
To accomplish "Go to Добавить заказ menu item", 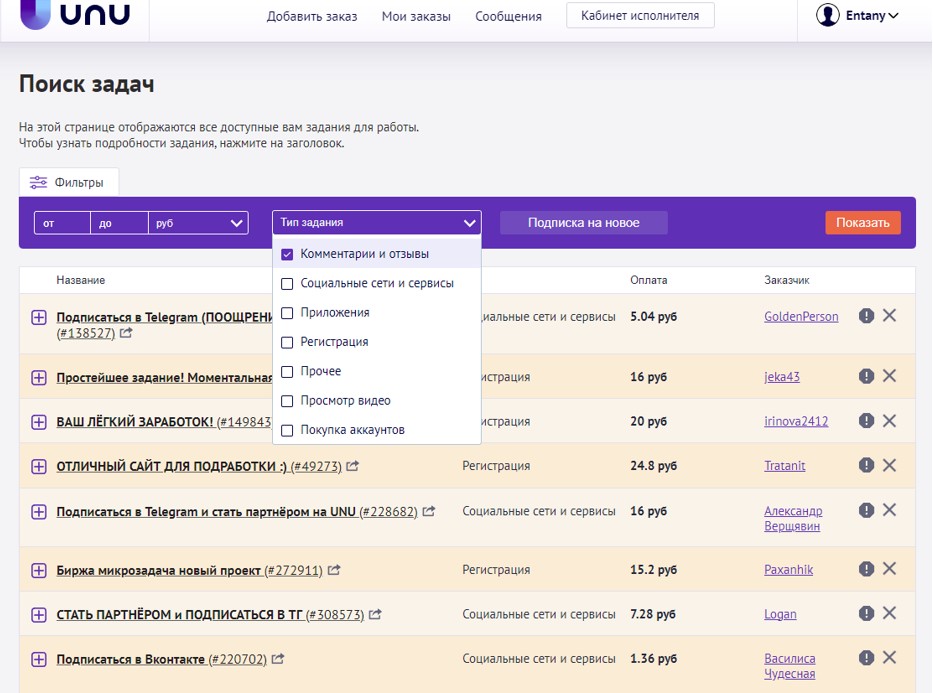I will coord(312,17).
